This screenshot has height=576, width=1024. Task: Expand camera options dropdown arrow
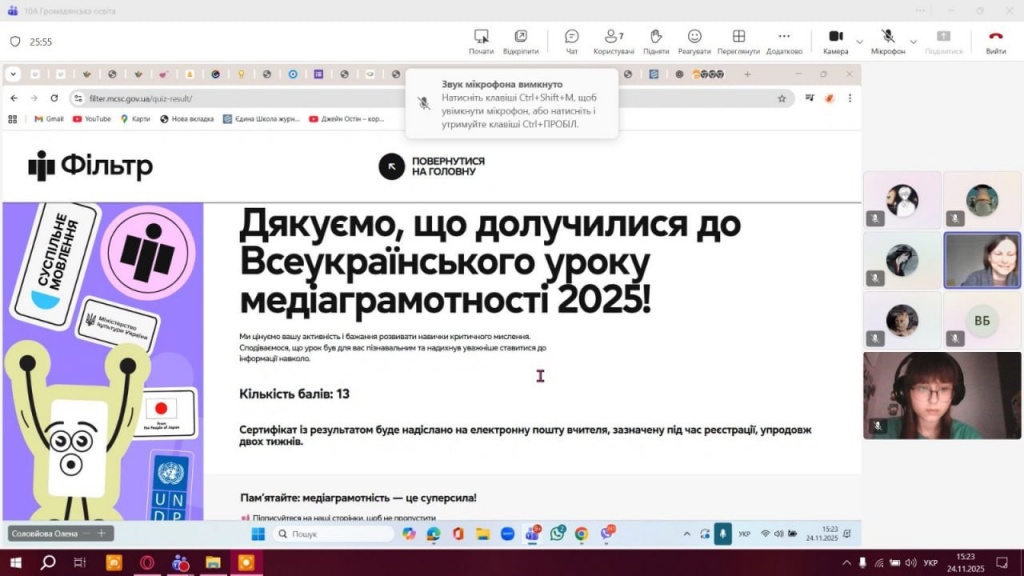click(x=860, y=42)
